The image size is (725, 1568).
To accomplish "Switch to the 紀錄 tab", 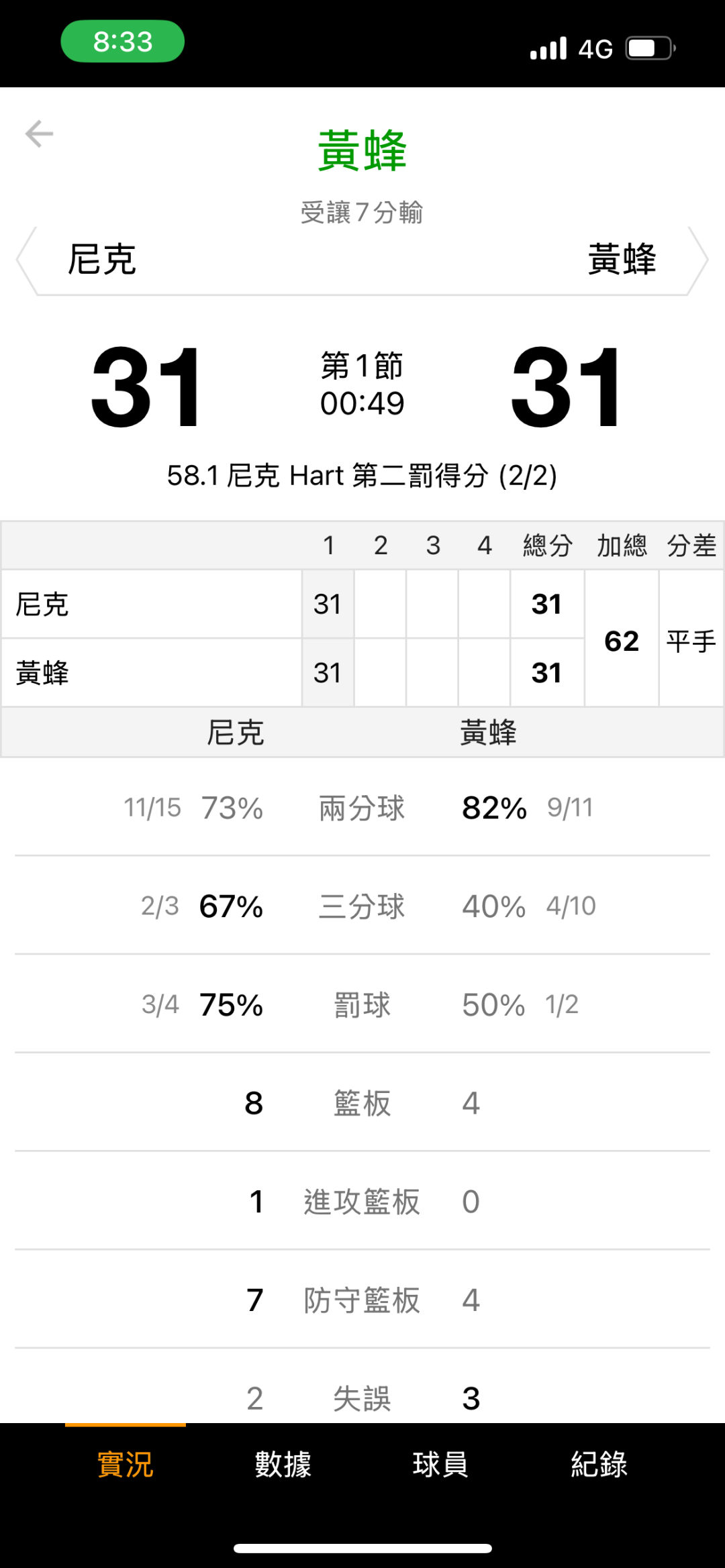I will pos(599,1464).
